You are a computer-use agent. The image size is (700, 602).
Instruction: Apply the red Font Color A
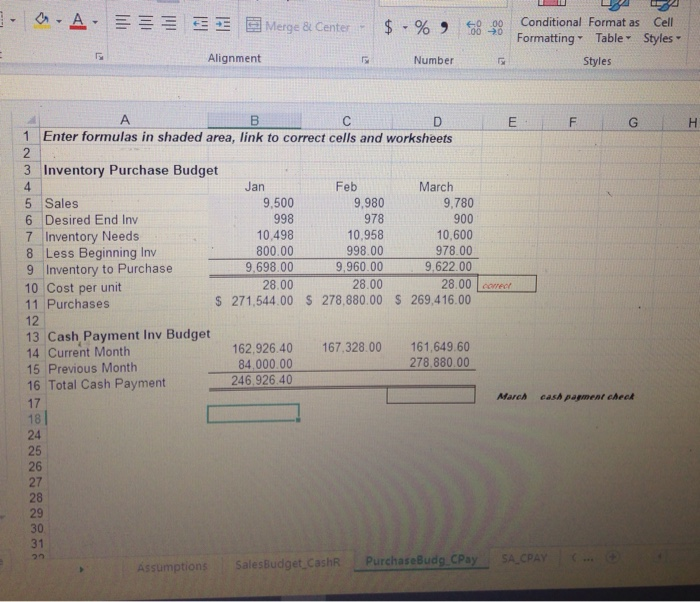coord(78,21)
